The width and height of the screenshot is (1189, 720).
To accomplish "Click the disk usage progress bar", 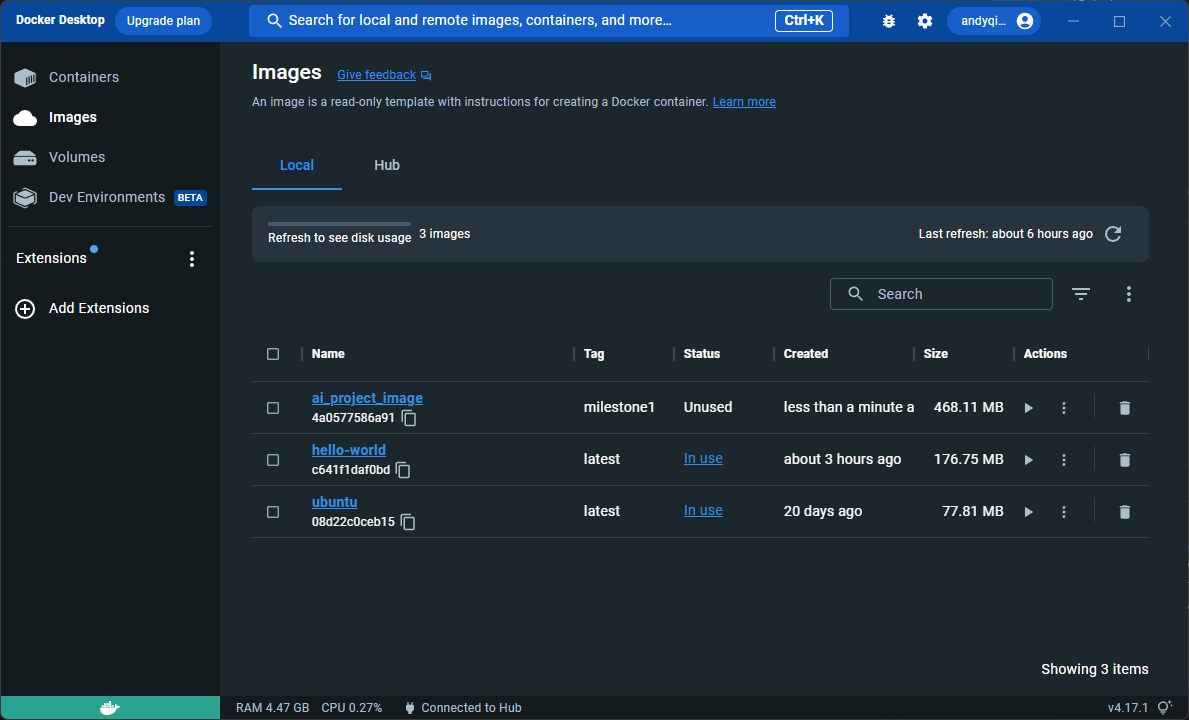I will point(339,224).
